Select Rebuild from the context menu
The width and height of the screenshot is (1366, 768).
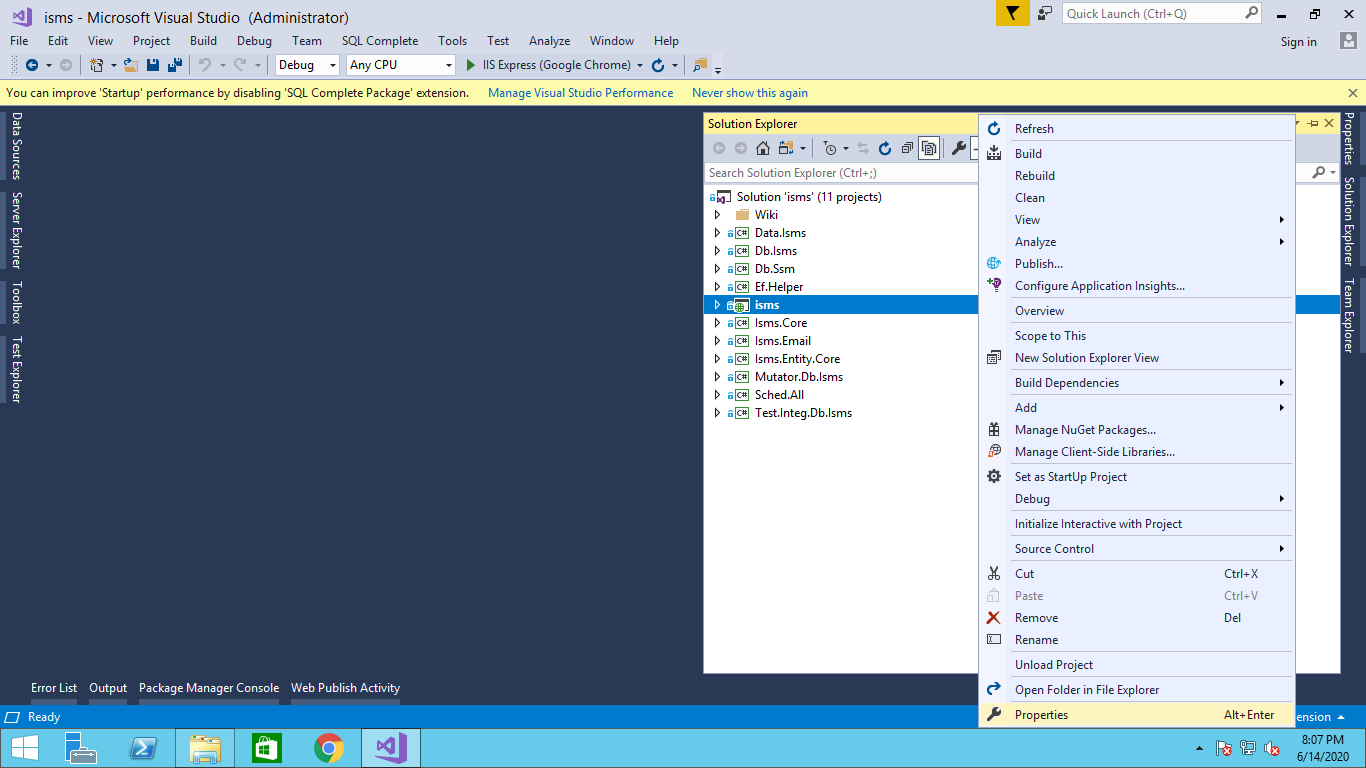[x=1136, y=176]
